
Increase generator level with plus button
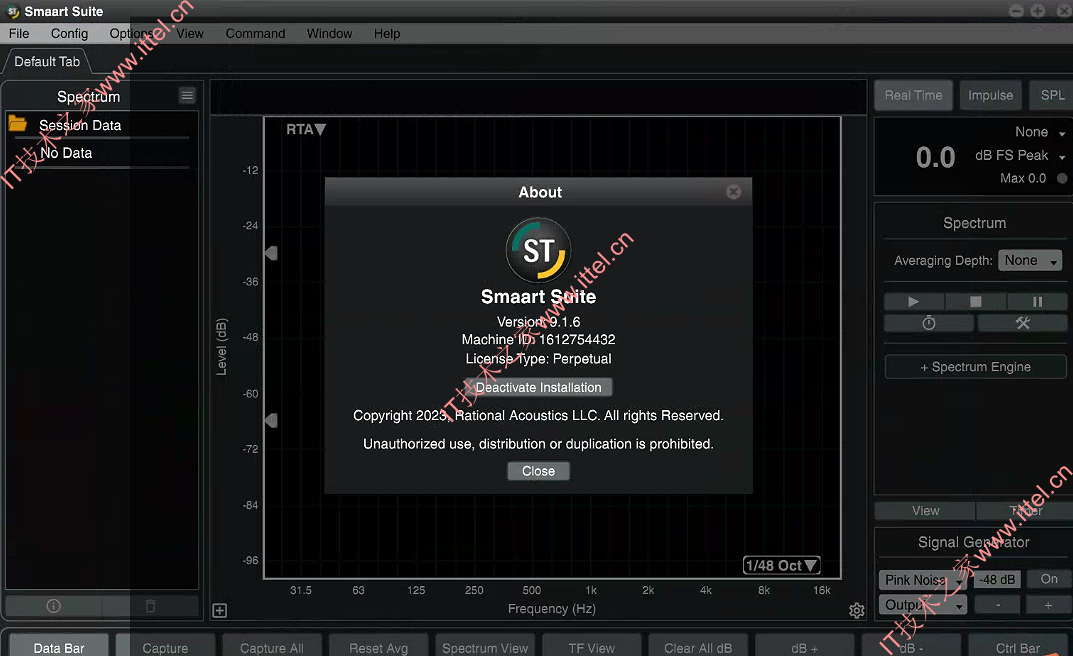tap(1048, 605)
